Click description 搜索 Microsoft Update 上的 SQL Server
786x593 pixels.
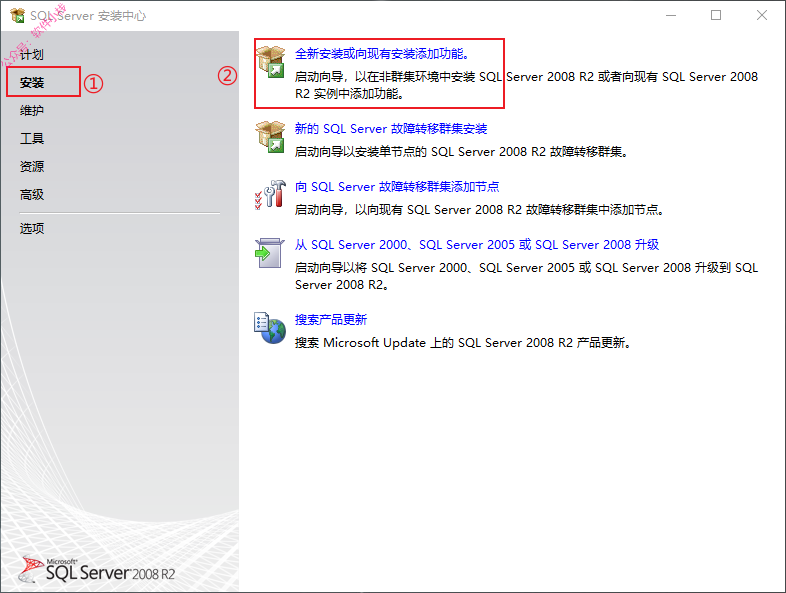coord(462,343)
